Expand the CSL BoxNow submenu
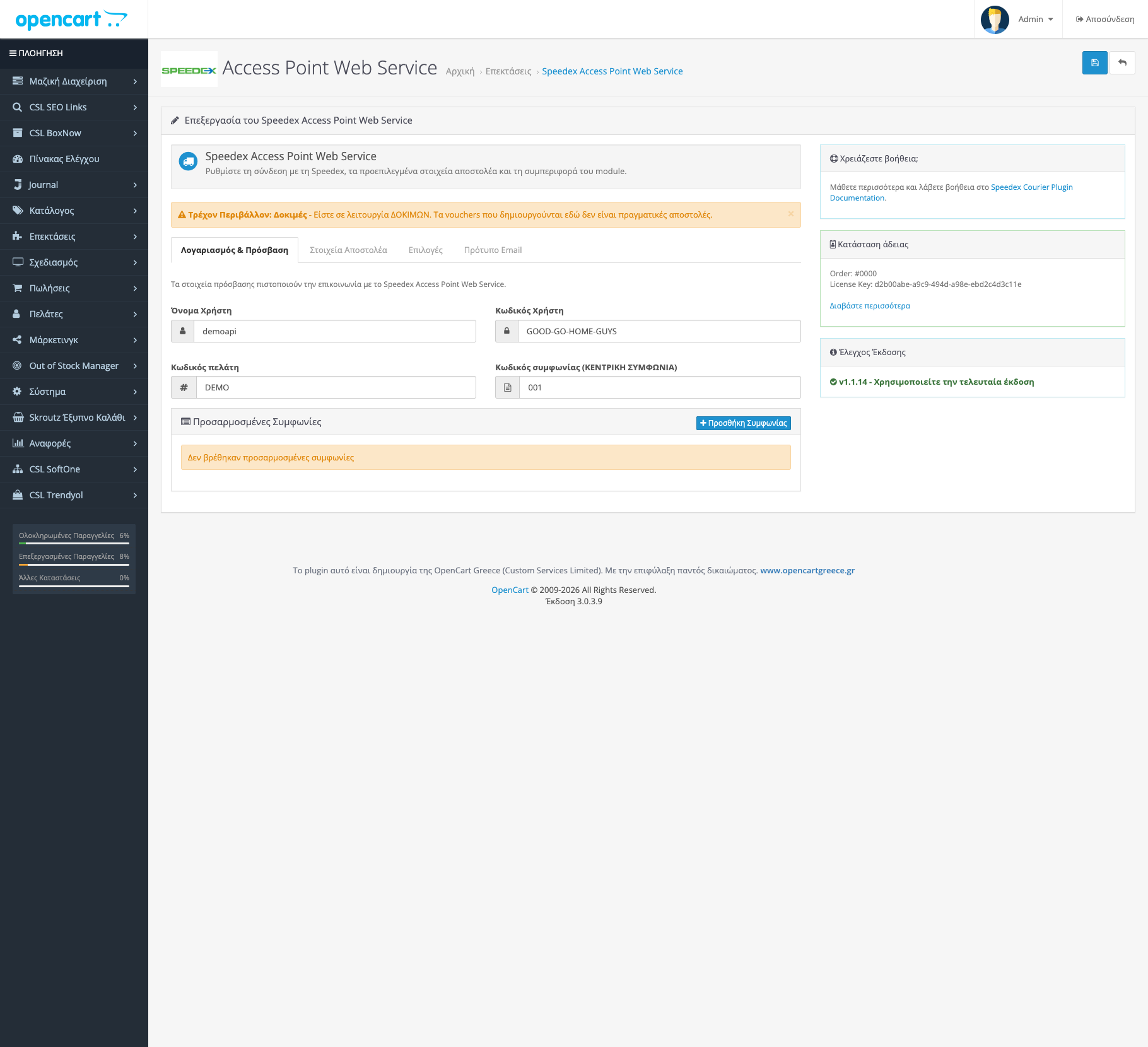Viewport: 1148px width, 1047px height. point(74,133)
